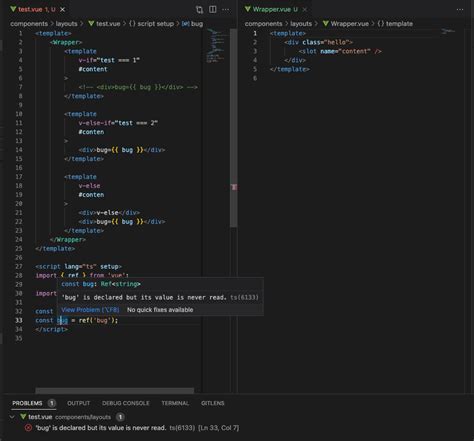Viewport: 474px width, 441px height.
Task: Open the right editor's more actions ellipsis
Action: (460, 10)
